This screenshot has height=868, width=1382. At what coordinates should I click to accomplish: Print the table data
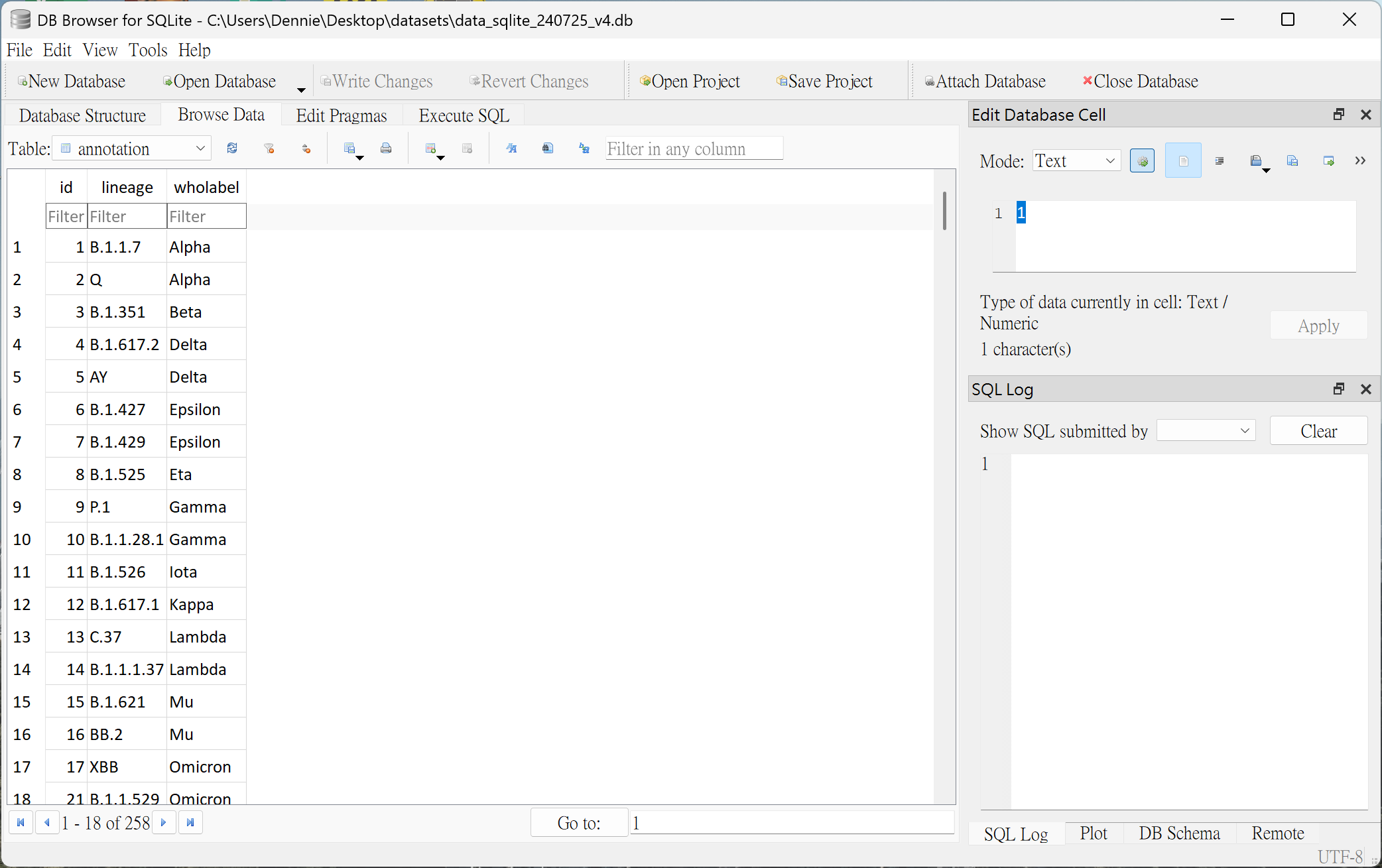pyautogui.click(x=386, y=149)
